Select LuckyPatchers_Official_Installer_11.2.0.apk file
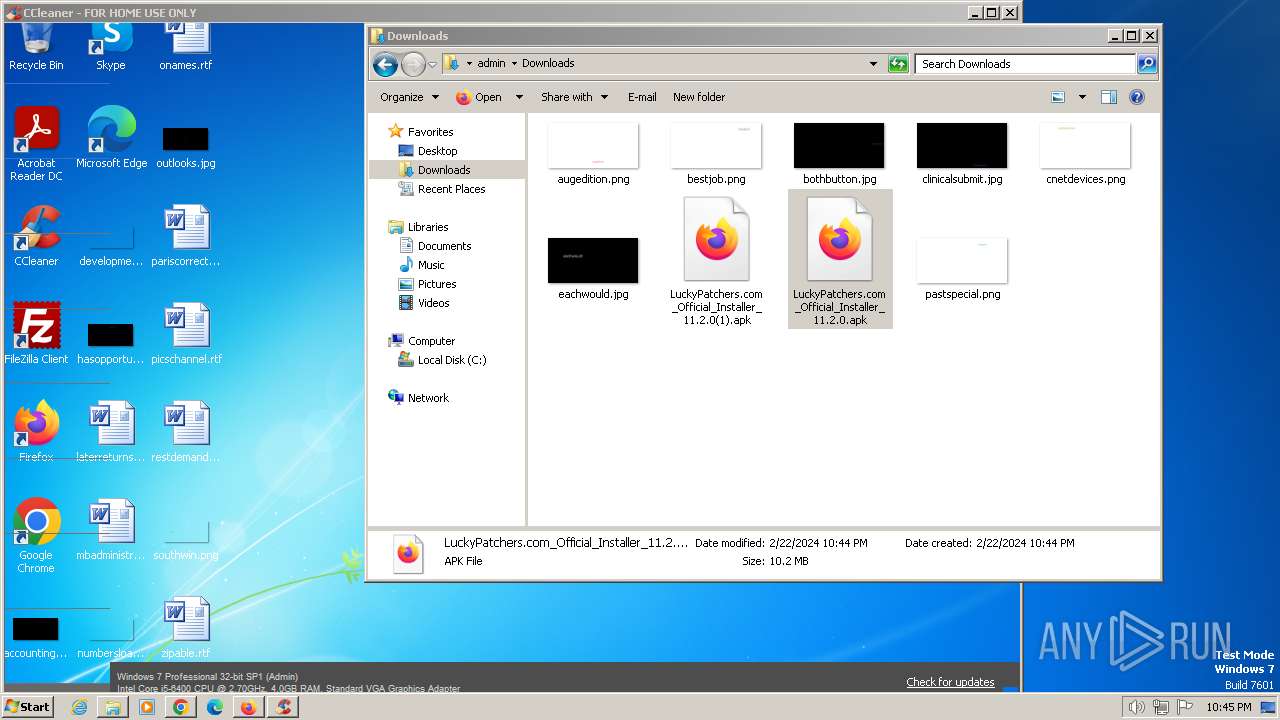 click(x=840, y=261)
